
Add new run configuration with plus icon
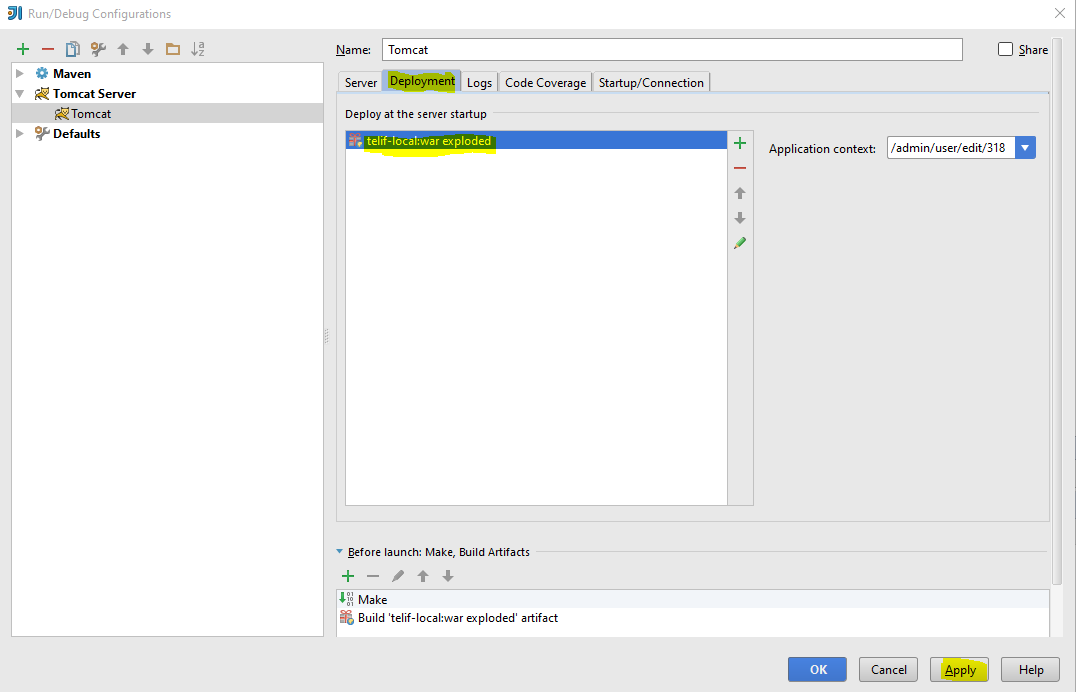pyautogui.click(x=23, y=49)
